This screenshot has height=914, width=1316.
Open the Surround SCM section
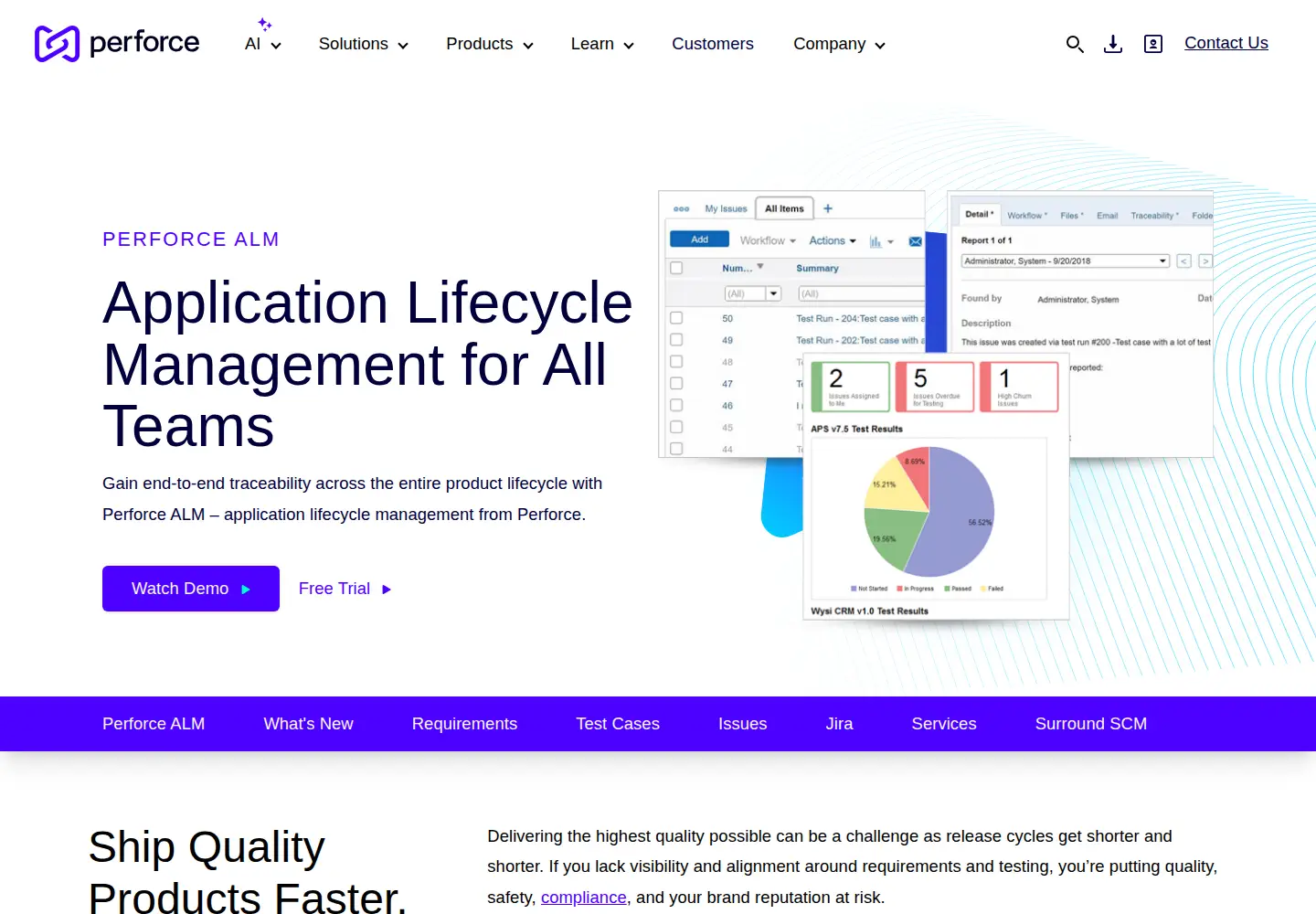point(1090,724)
